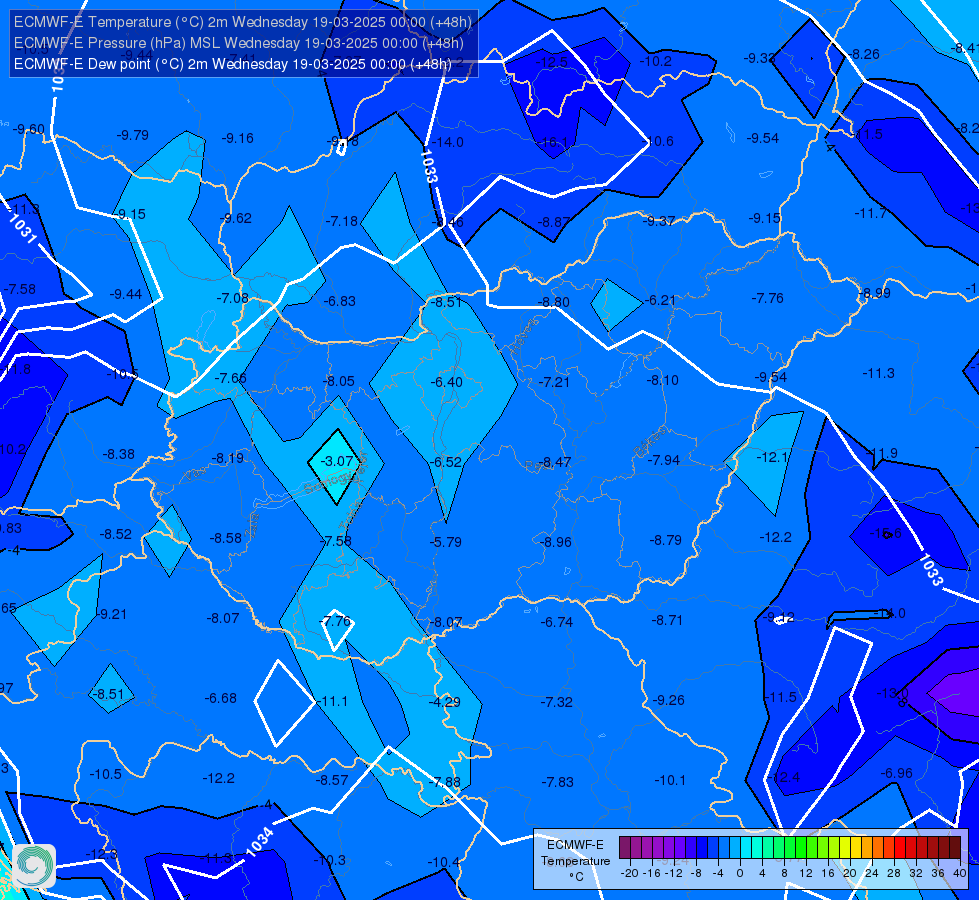Click the legend title 'ECMWF-E Temperature °C'
The image size is (979, 900).
[575, 861]
